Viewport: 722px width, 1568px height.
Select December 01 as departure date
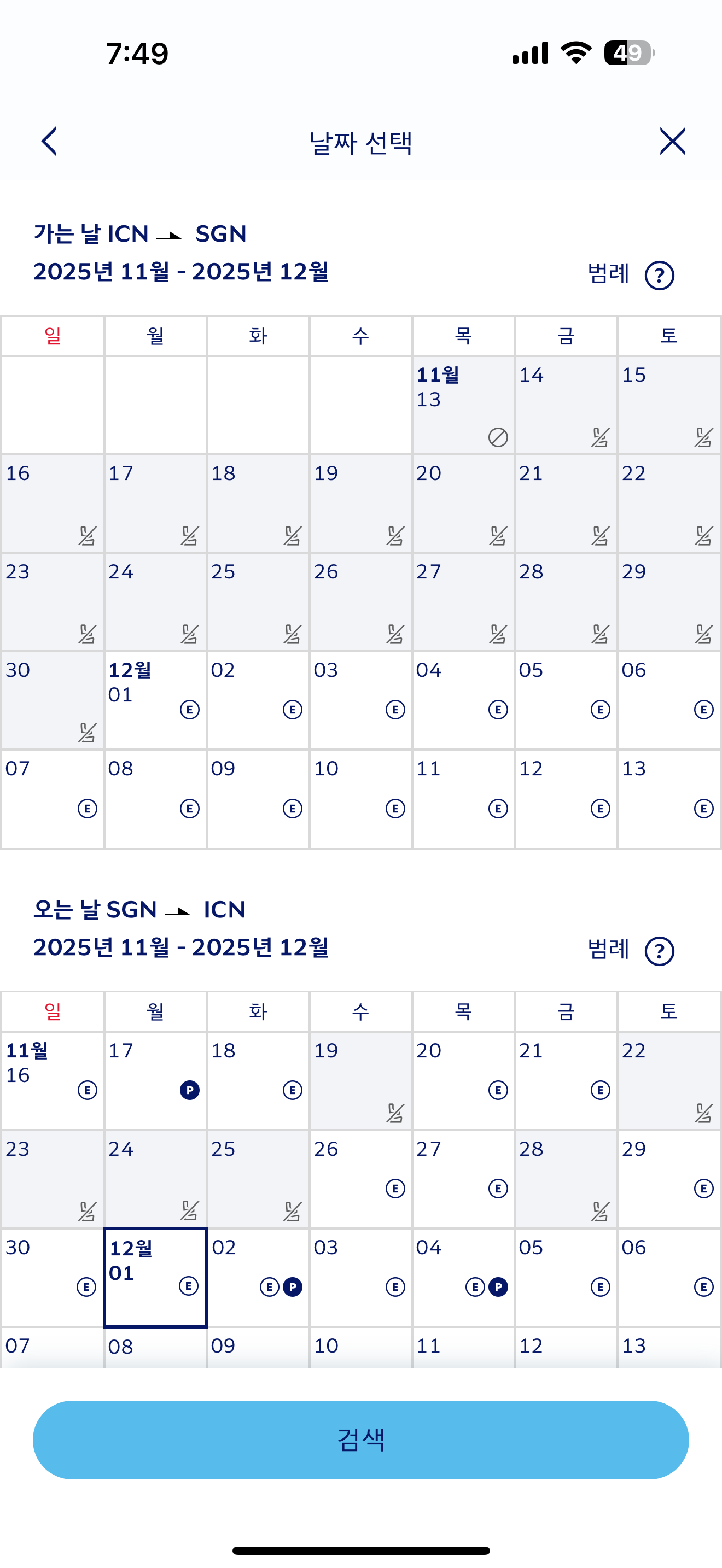[x=155, y=700]
